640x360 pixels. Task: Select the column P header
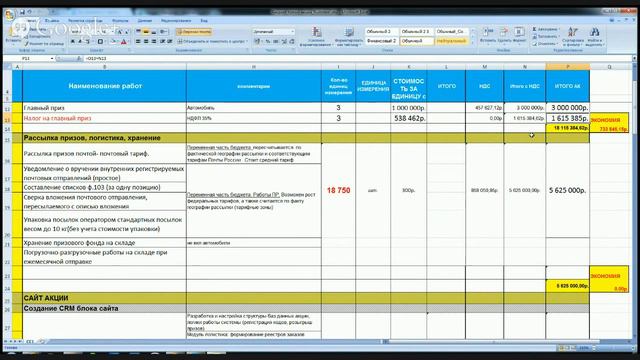pos(567,67)
